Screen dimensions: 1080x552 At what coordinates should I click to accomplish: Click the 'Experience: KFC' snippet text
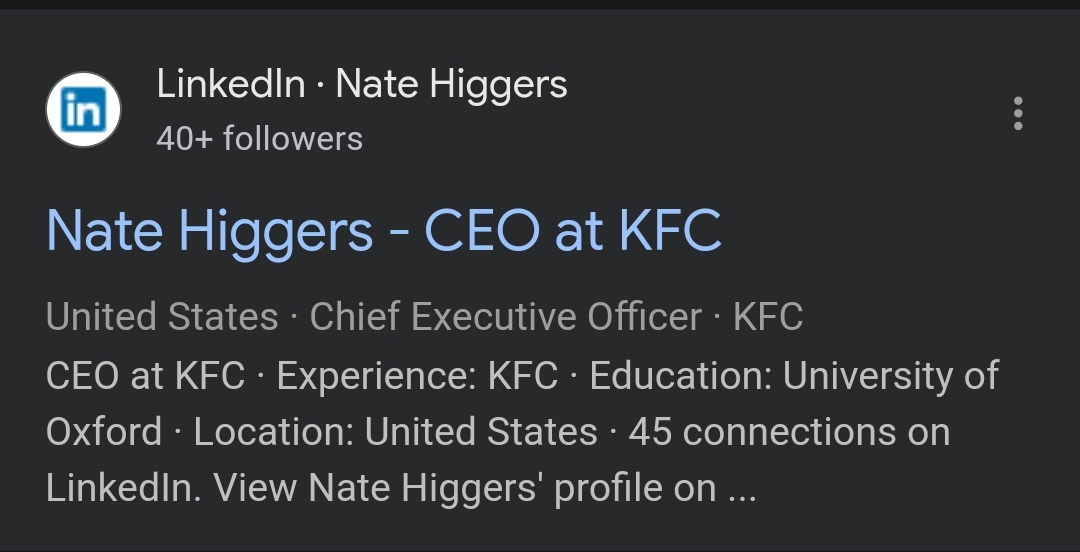click(417, 376)
